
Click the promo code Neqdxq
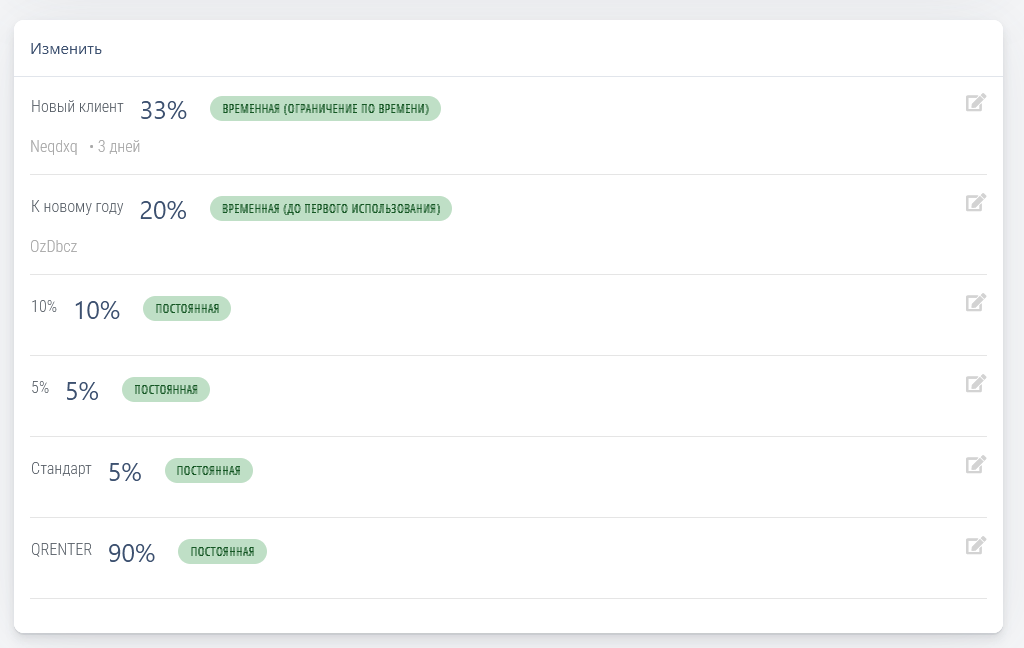54,147
